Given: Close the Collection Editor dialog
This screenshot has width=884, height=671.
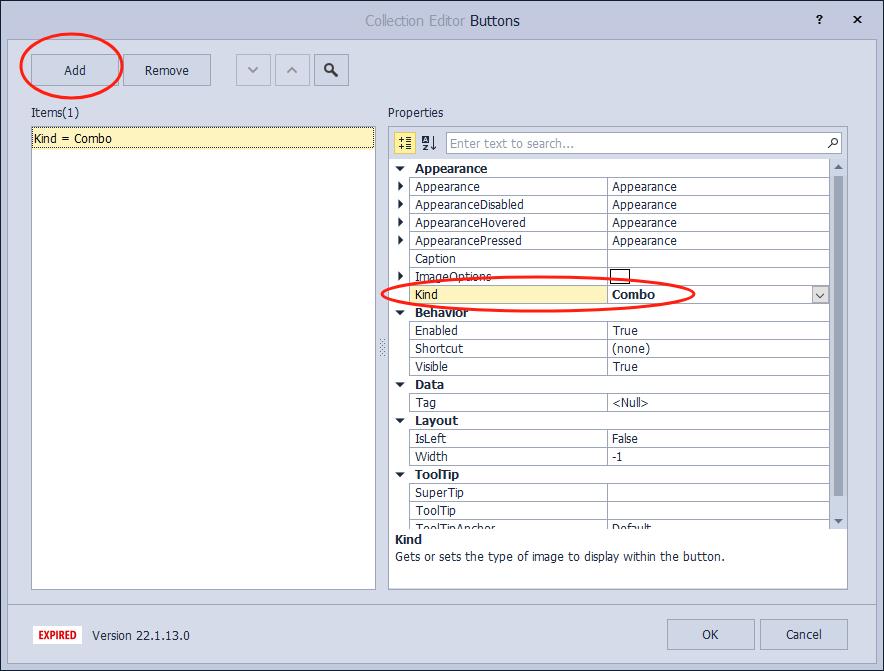Looking at the screenshot, I should point(859,20).
